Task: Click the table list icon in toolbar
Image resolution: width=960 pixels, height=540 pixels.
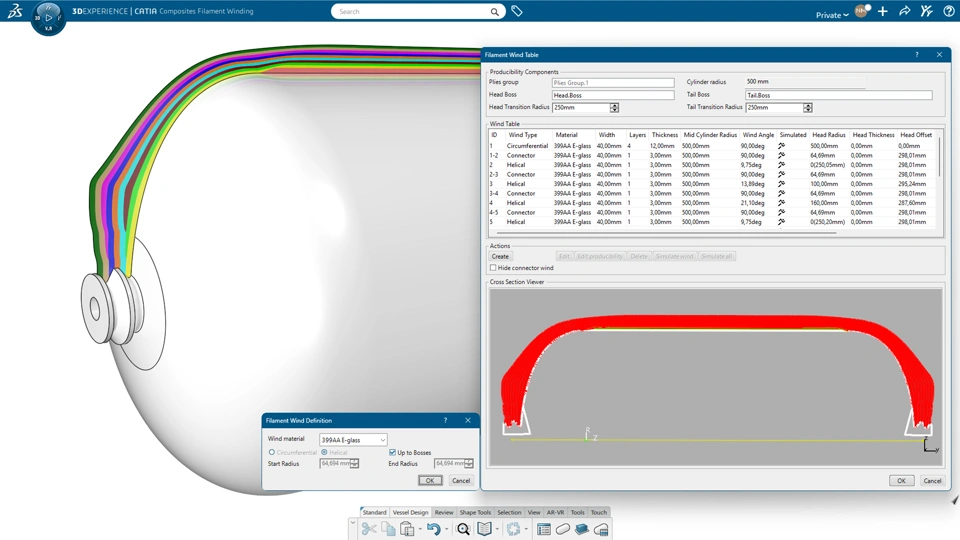Action: (544, 529)
